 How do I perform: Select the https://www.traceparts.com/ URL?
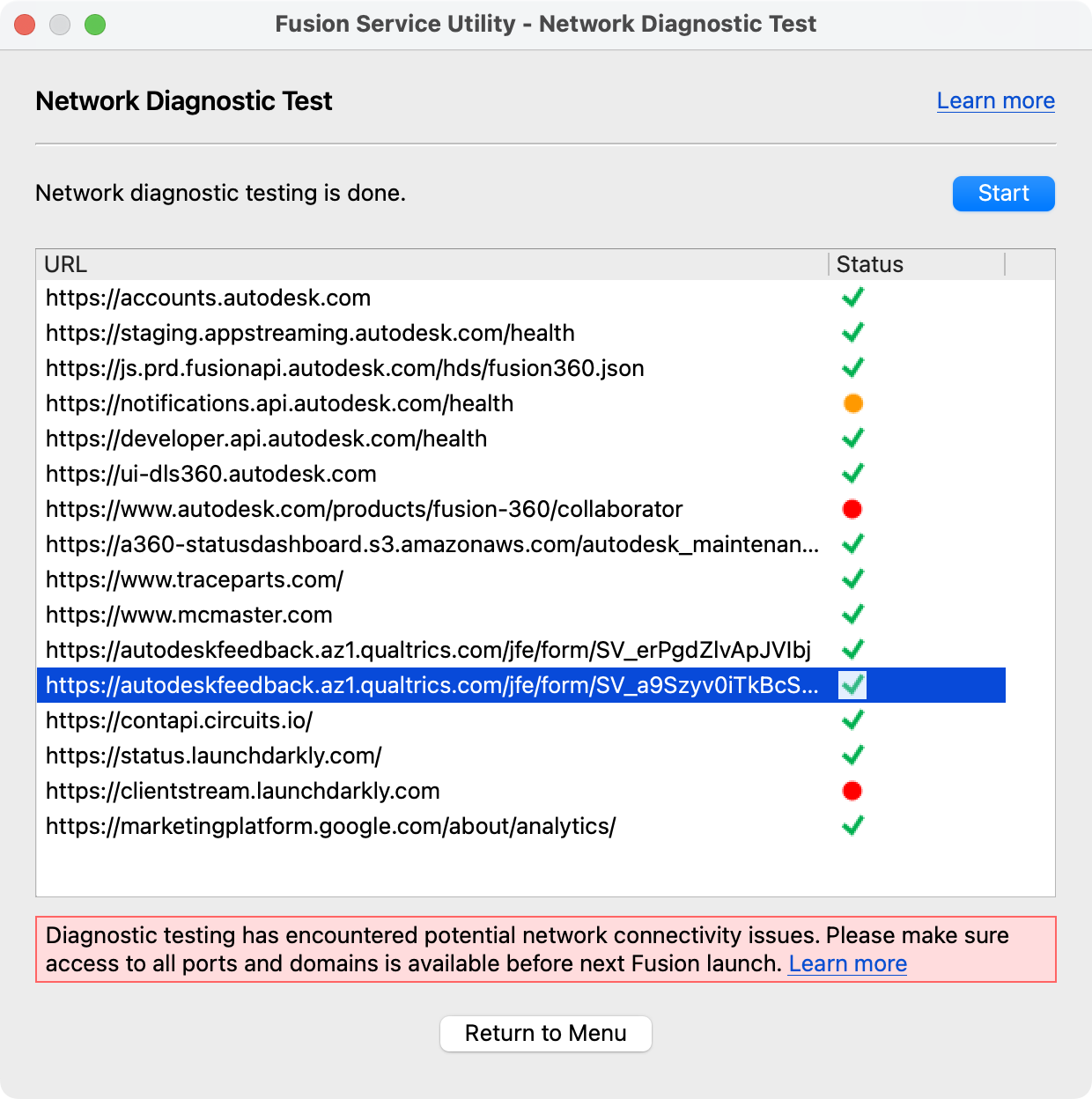click(195, 580)
